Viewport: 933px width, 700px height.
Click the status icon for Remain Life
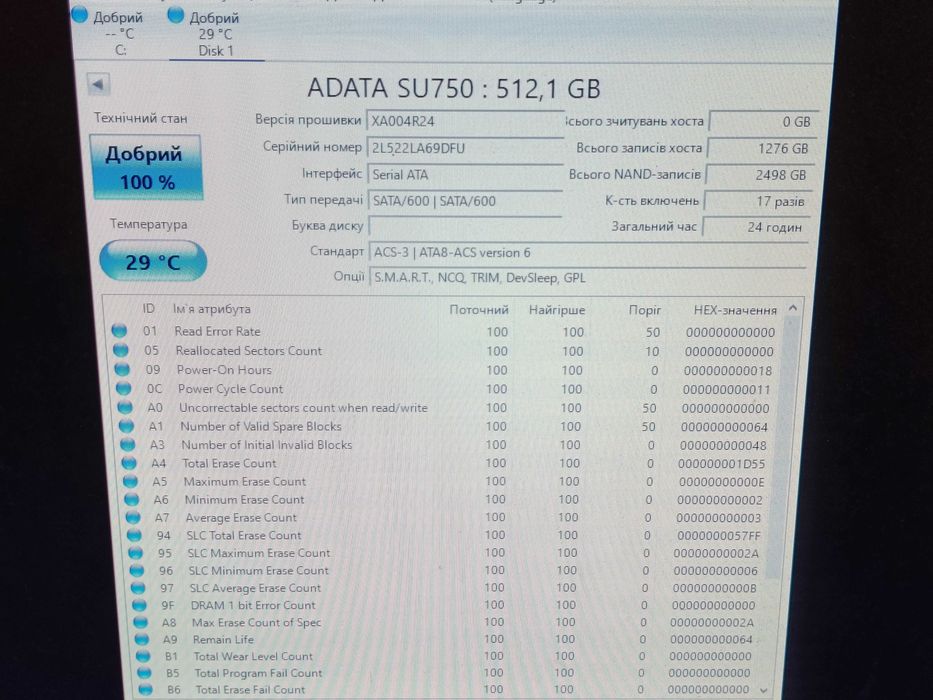tap(142, 639)
